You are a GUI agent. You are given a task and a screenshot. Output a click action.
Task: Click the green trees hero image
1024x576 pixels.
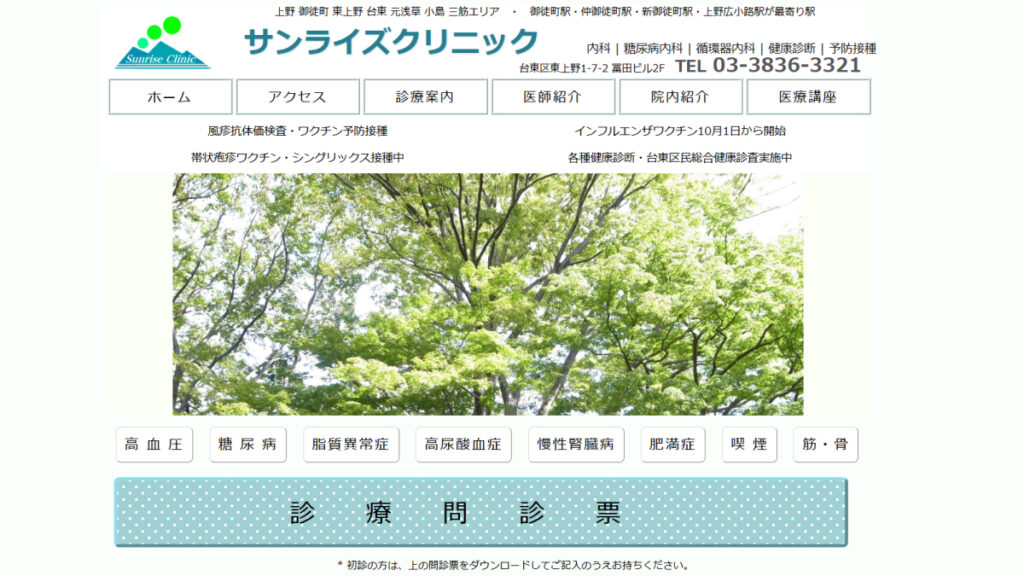coord(487,294)
